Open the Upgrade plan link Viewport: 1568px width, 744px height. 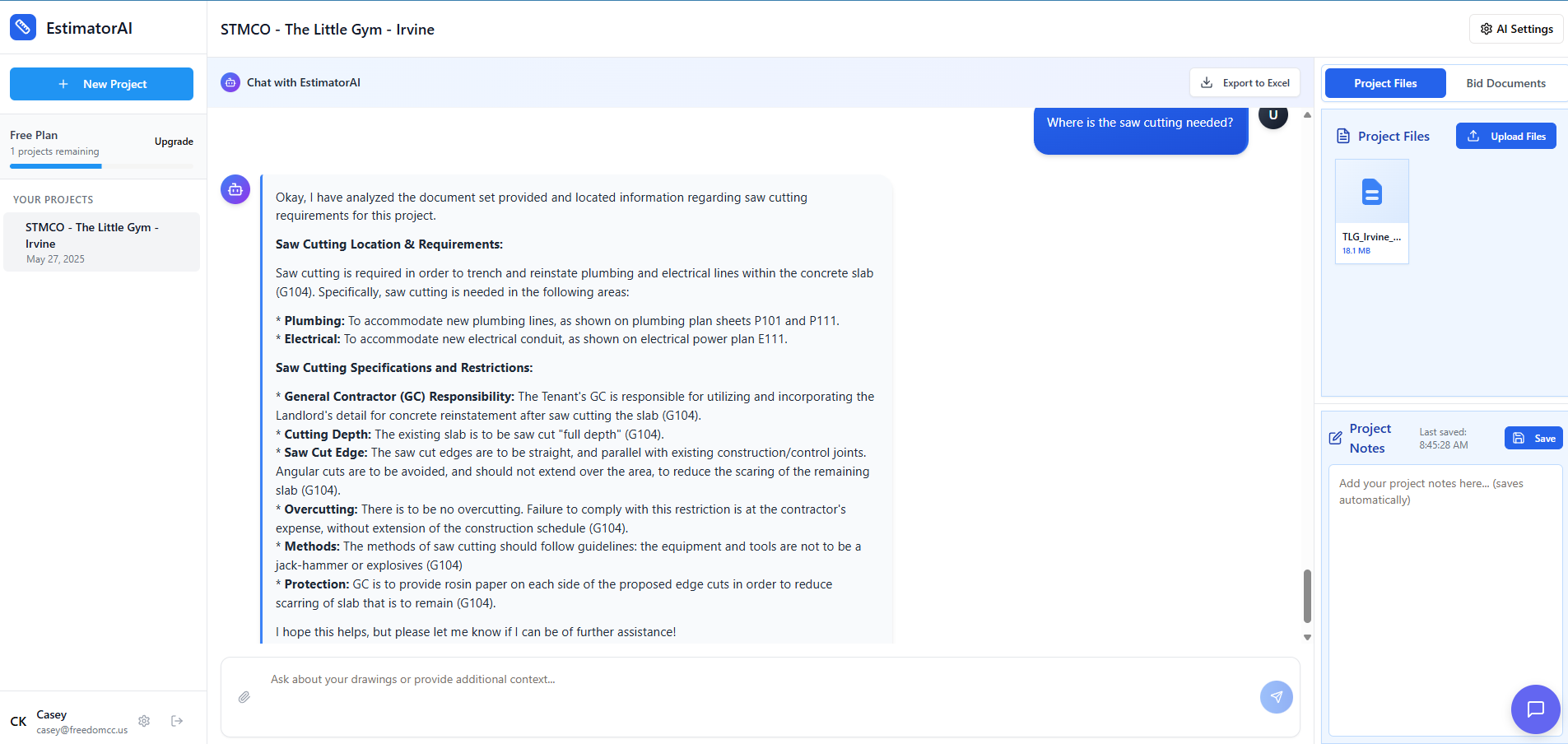(174, 142)
